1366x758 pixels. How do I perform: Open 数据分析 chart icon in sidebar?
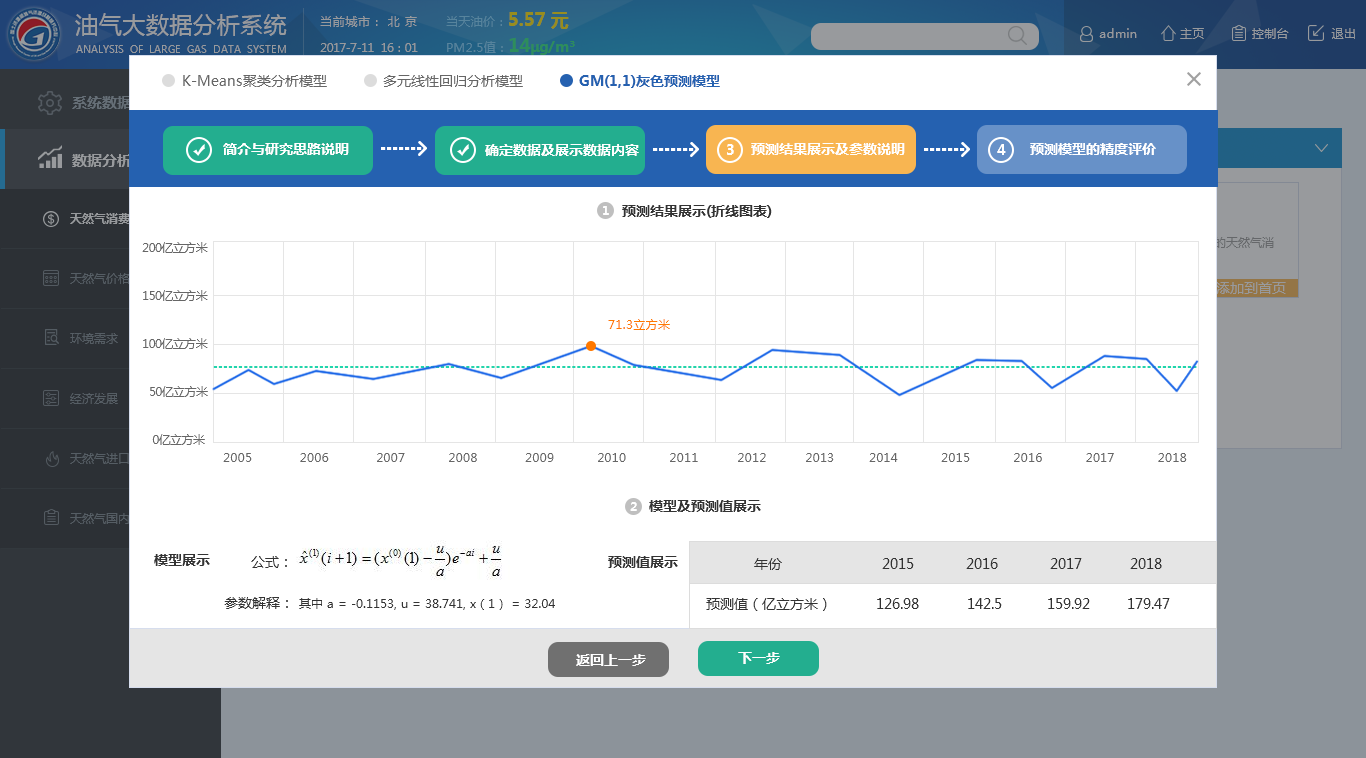point(50,158)
